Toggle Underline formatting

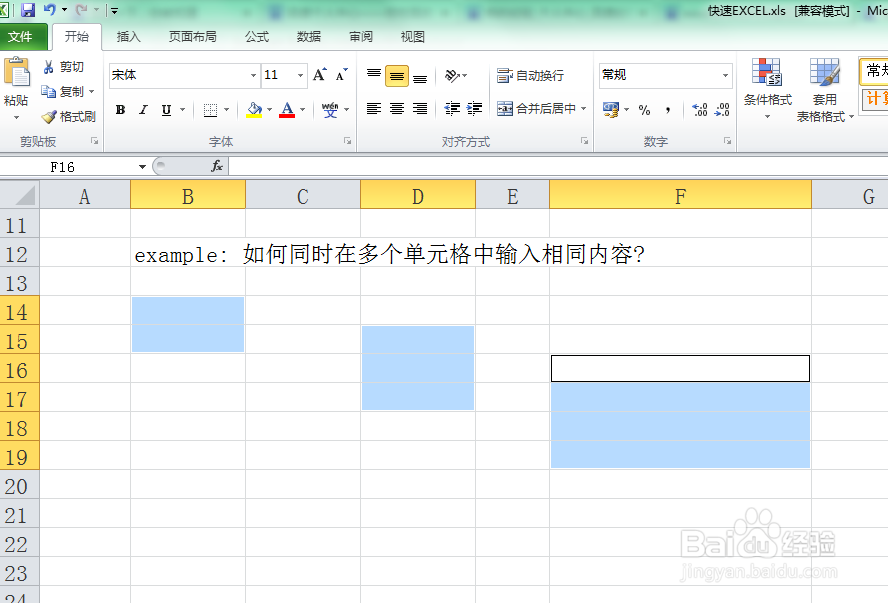[166, 110]
